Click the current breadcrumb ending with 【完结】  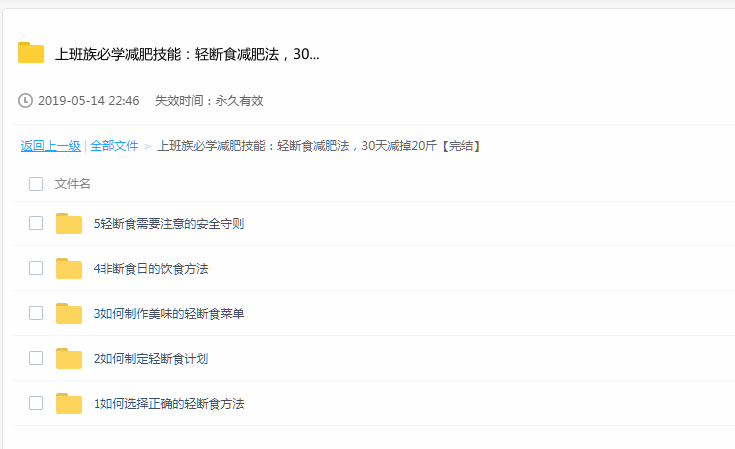(x=320, y=146)
